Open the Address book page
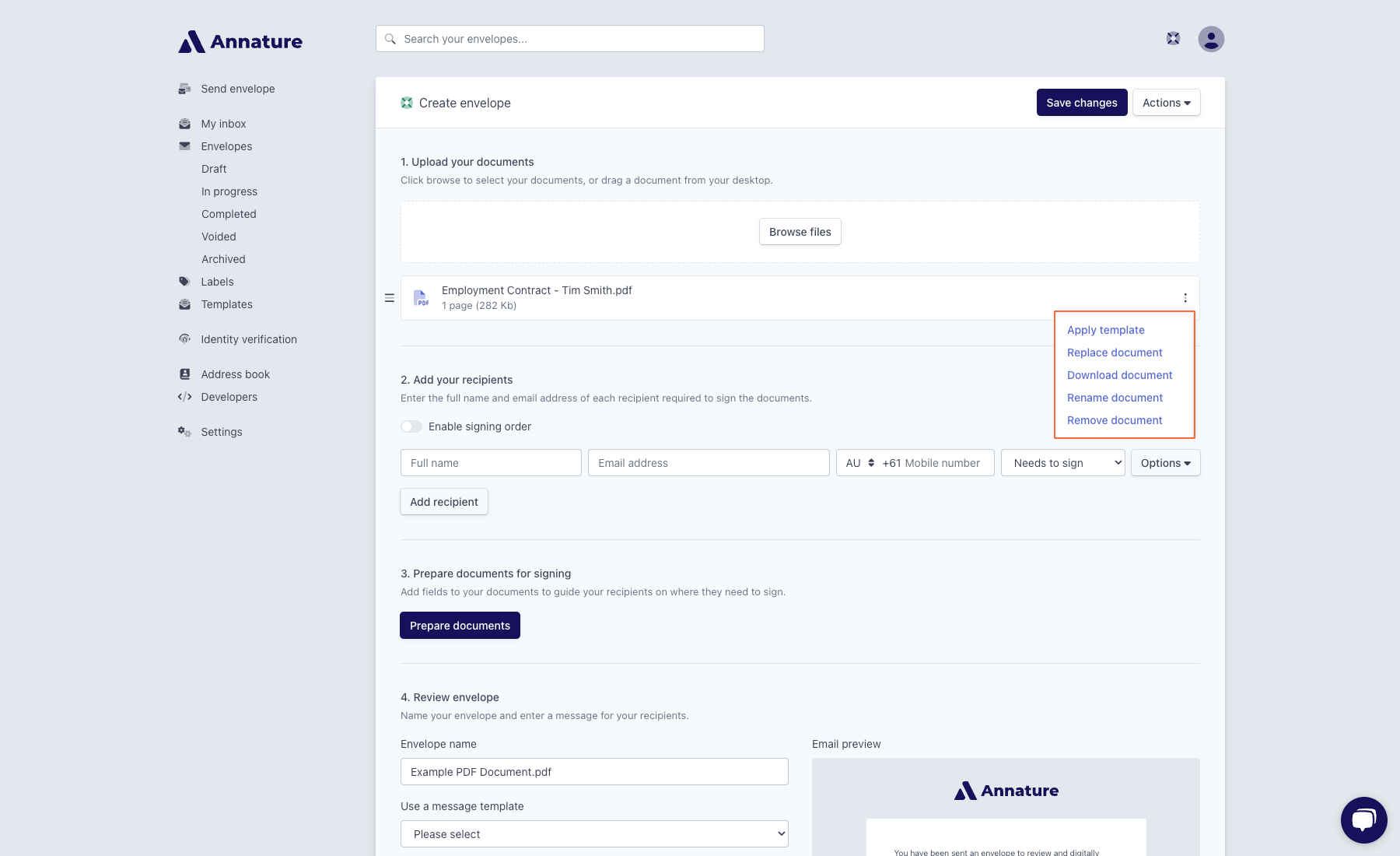The image size is (1400, 856). tap(236, 374)
